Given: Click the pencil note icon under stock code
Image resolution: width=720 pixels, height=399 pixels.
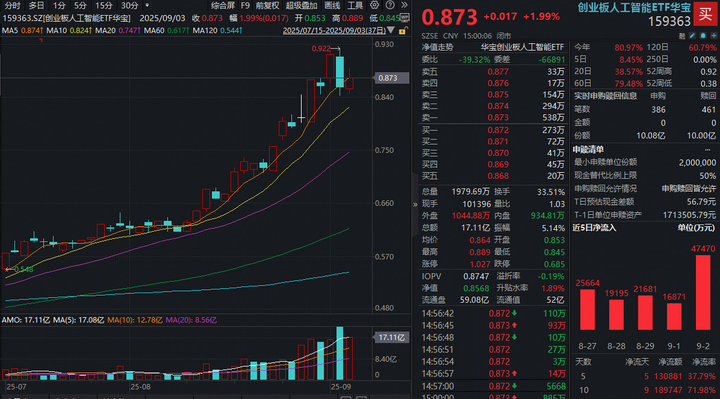Looking at the screenshot, I should (x=692, y=36).
